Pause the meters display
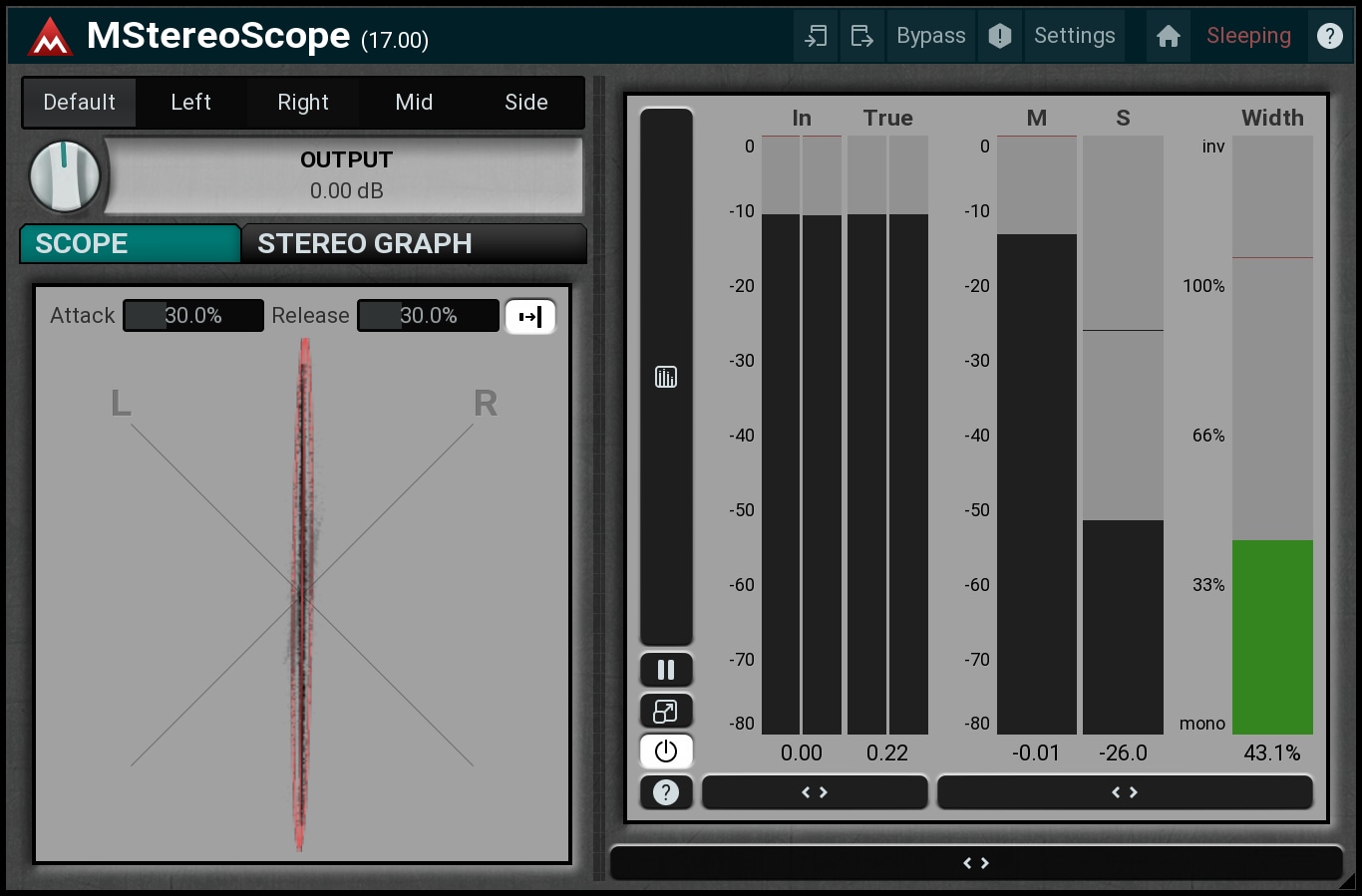 (x=666, y=670)
